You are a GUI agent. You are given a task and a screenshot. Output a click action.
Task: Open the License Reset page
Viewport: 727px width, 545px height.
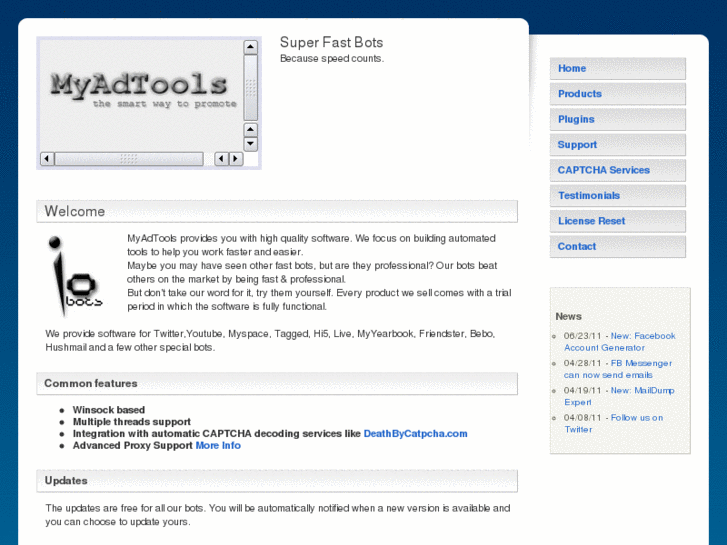pyautogui.click(x=618, y=221)
